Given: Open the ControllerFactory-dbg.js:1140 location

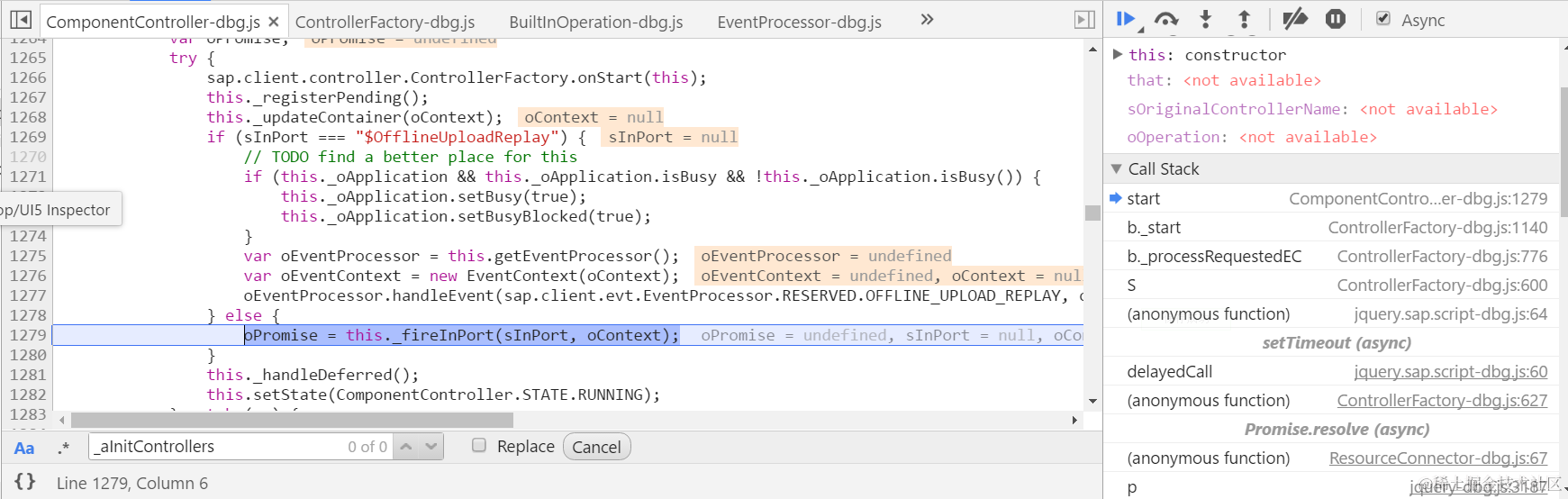Looking at the screenshot, I should point(1437,228).
